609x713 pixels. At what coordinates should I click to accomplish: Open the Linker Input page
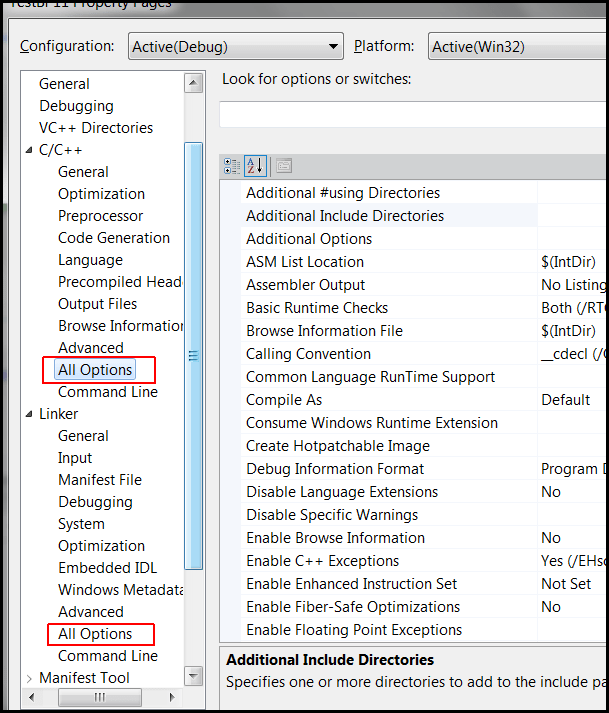pyautogui.click(x=75, y=458)
